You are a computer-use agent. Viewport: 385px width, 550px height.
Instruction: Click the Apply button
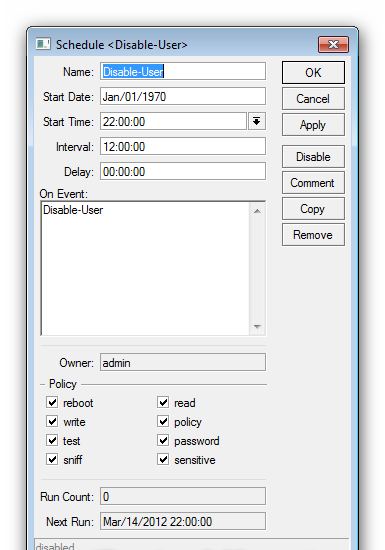coord(313,125)
